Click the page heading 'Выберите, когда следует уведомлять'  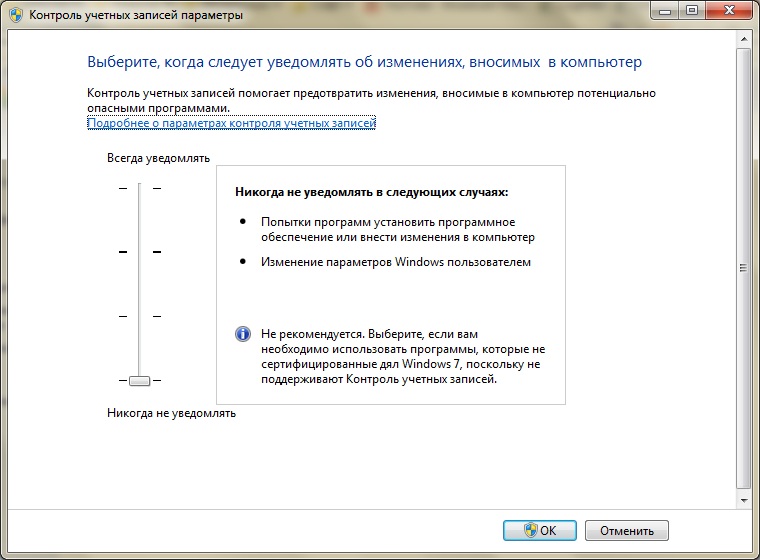coord(364,62)
